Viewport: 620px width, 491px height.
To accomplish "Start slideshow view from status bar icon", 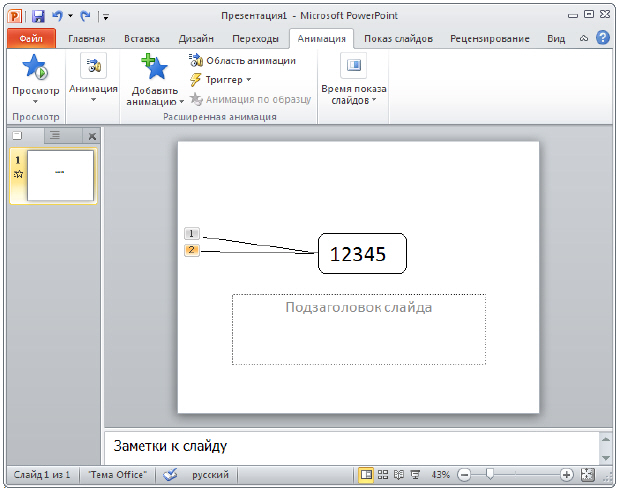I will 415,474.
